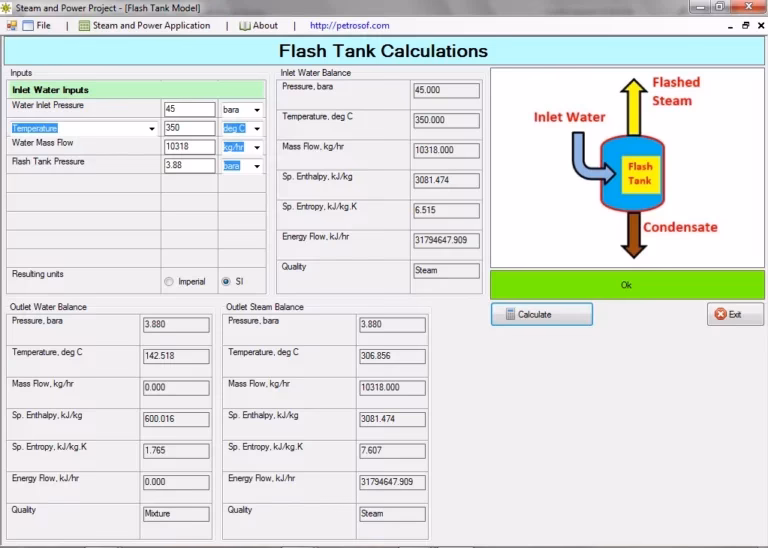Open the deg C unit dropdown
This screenshot has height=548, width=768.
pyautogui.click(x=257, y=129)
